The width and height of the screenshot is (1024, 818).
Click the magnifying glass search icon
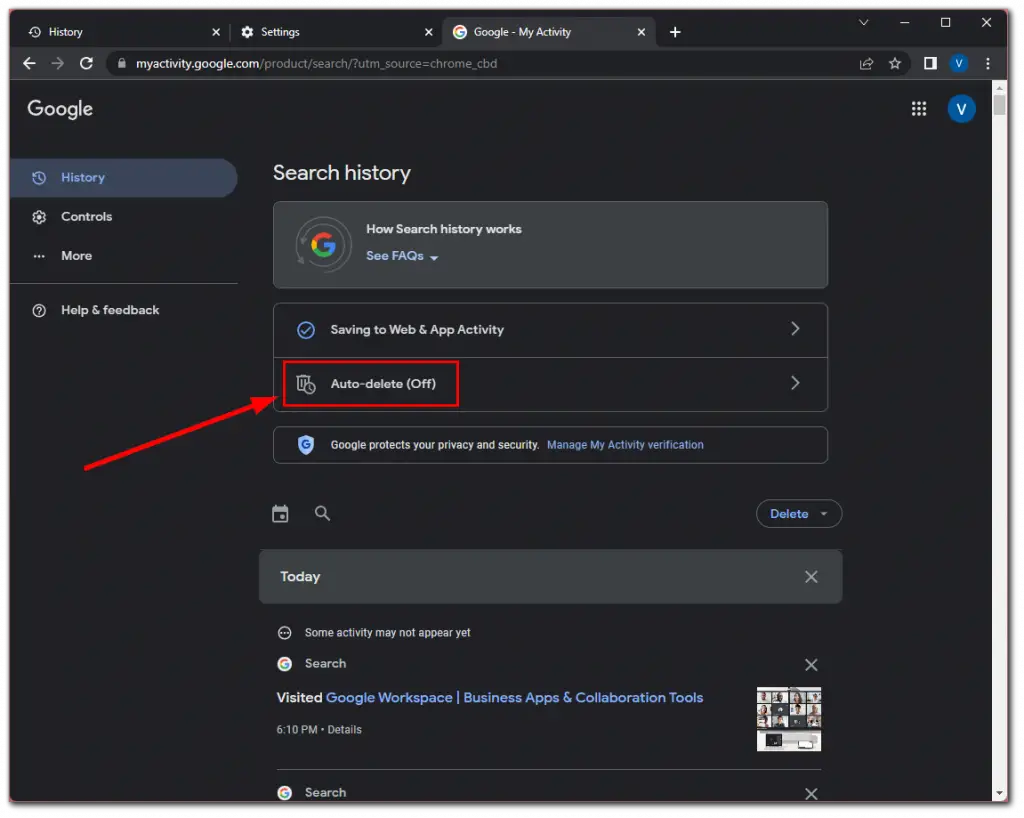click(x=322, y=513)
